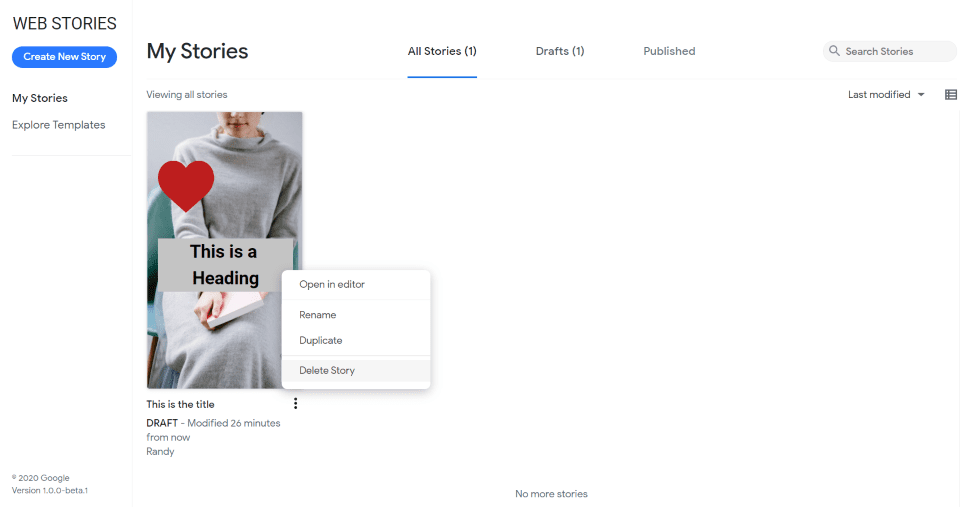This screenshot has height=507, width=960.
Task: Switch to list view icon
Action: pos(950,94)
